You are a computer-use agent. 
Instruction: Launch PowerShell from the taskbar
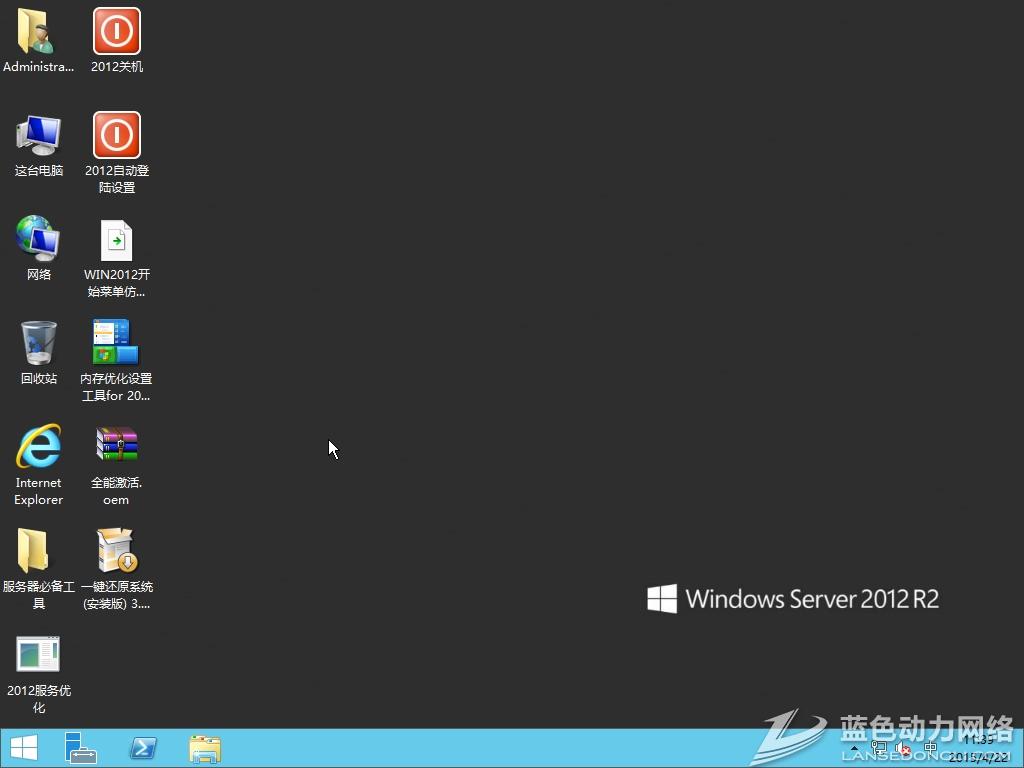tap(143, 748)
